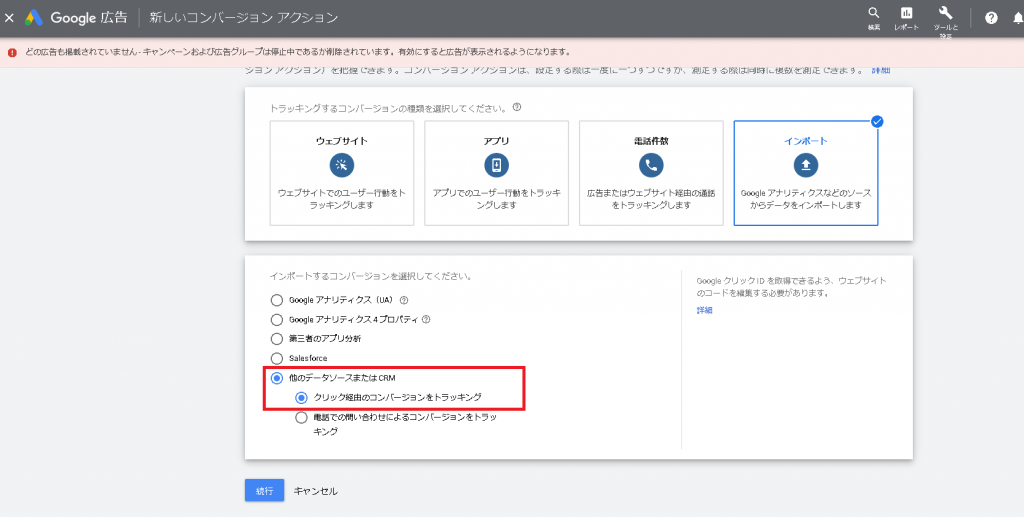Select クリック経由のコンバージョンをトラッキング radio

click(x=301, y=398)
